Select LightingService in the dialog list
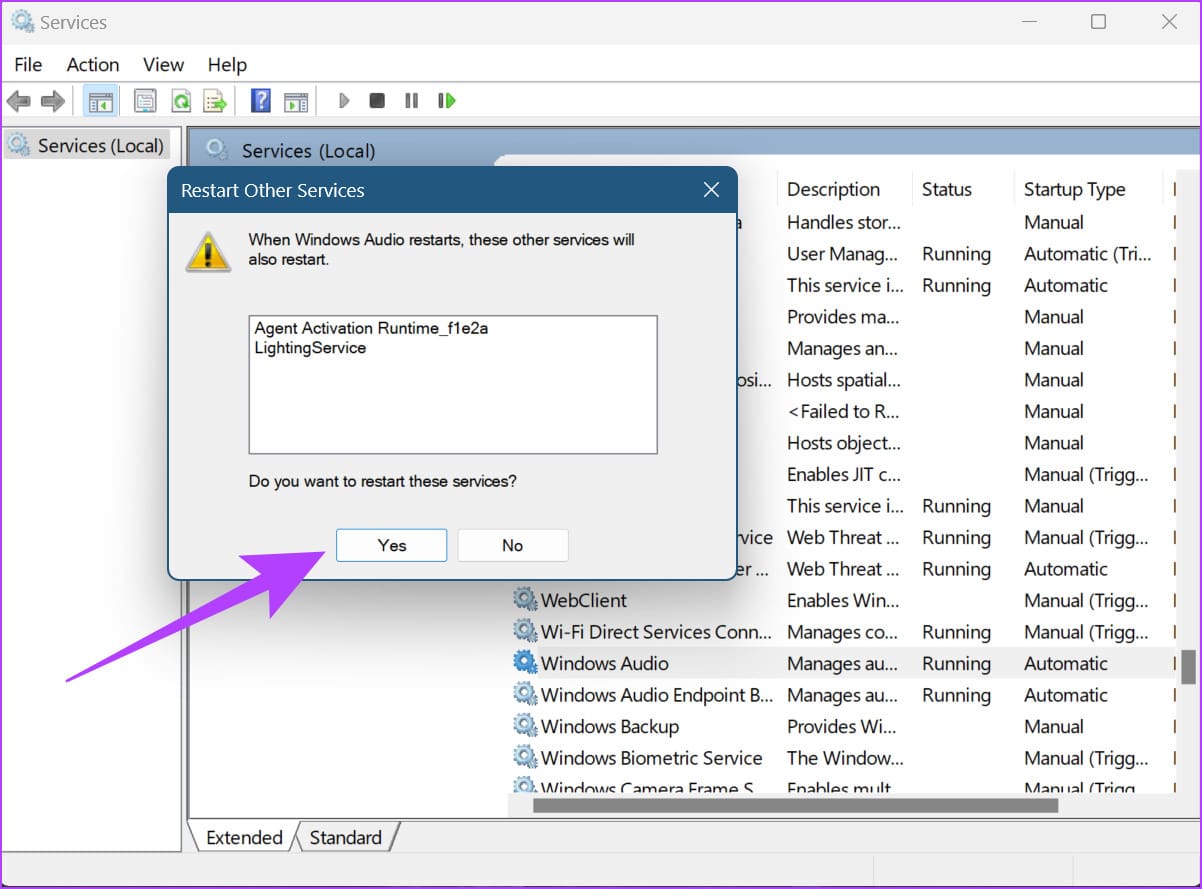This screenshot has width=1202, height=889. click(310, 348)
